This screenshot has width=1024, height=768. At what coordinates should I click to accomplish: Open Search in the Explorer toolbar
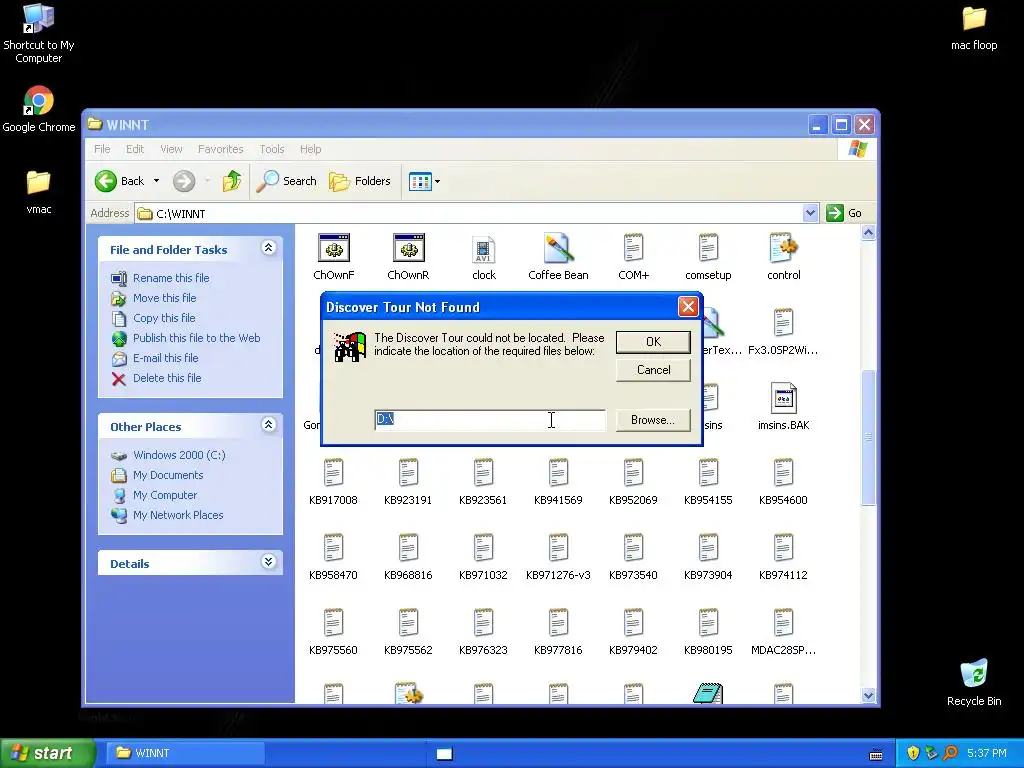point(286,181)
